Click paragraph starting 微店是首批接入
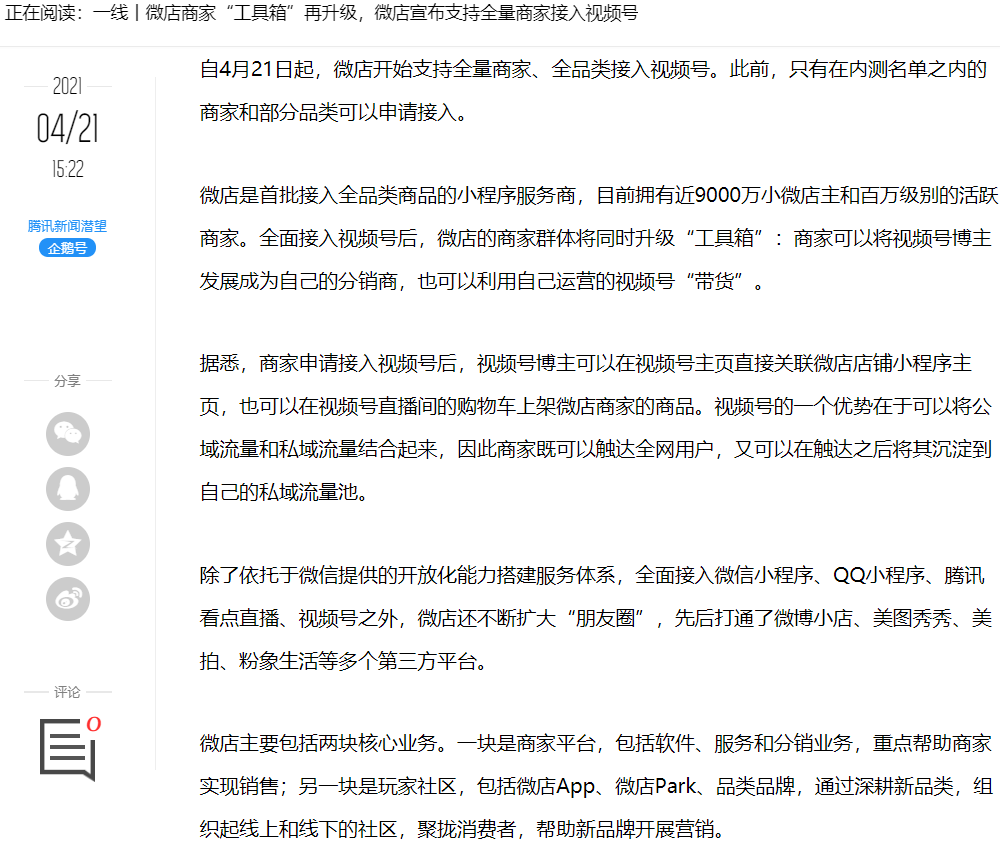This screenshot has width=1000, height=843. (598, 238)
